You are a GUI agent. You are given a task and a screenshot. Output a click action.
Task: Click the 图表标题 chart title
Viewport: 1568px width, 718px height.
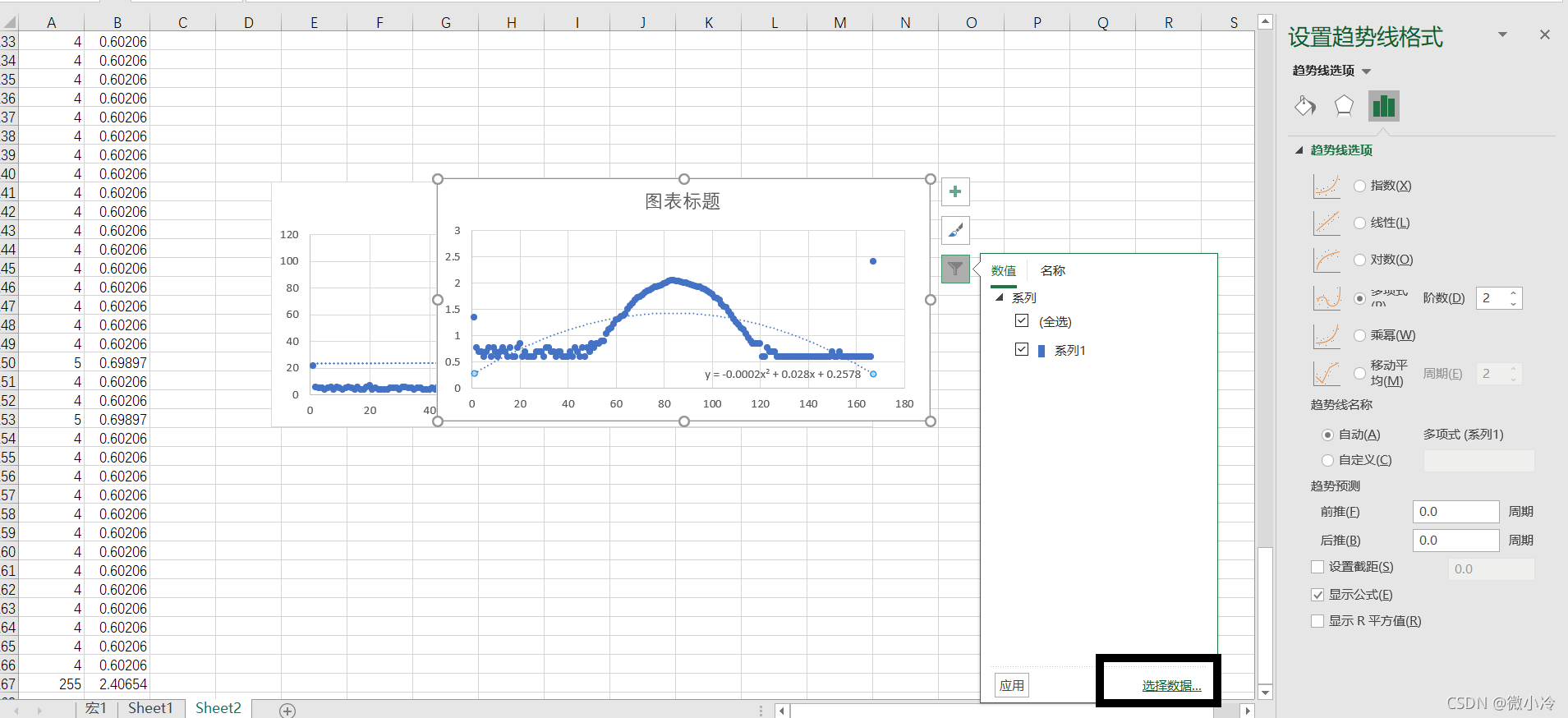(x=683, y=201)
